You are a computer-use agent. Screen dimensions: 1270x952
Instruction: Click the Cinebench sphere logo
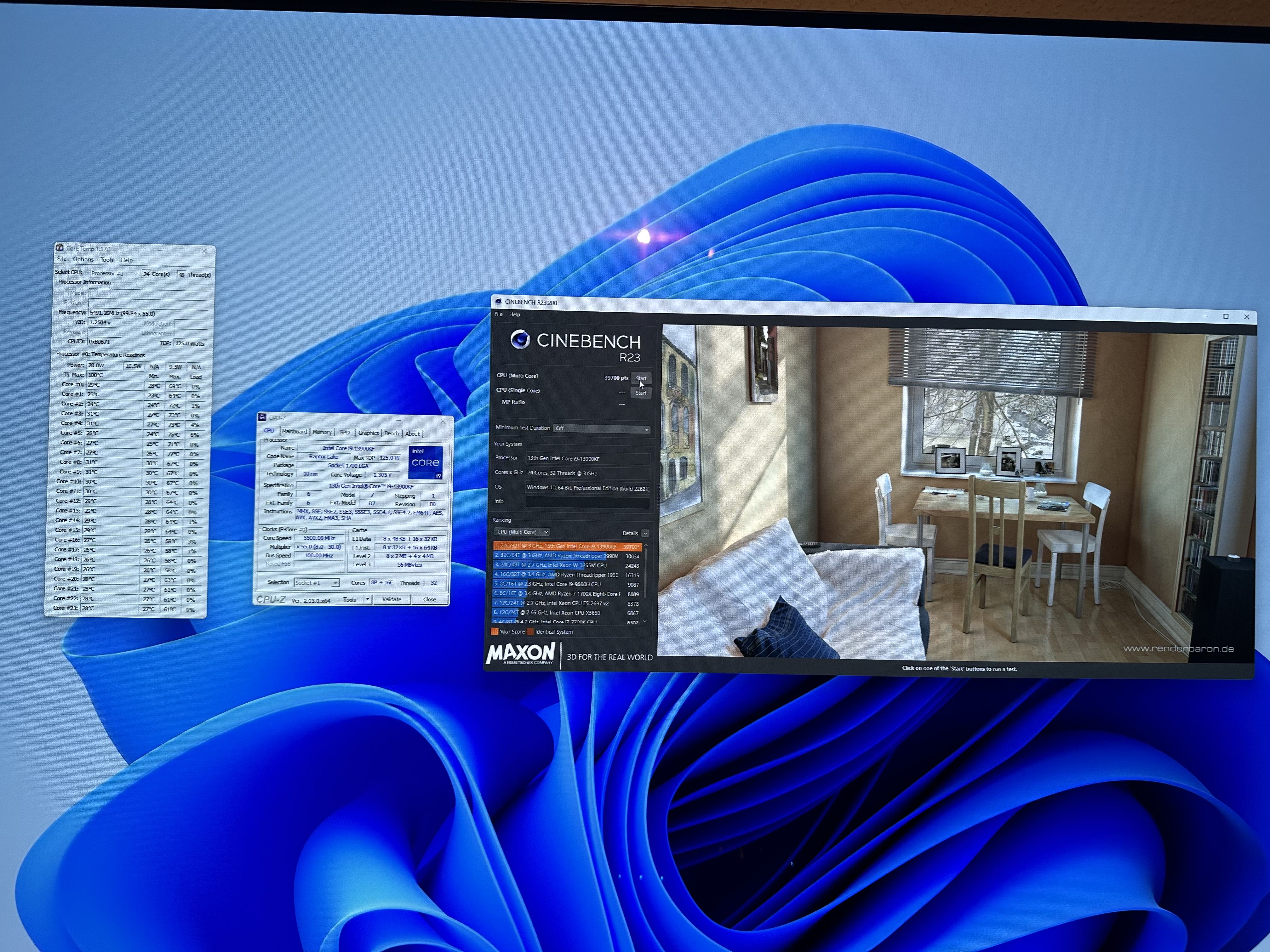point(520,339)
